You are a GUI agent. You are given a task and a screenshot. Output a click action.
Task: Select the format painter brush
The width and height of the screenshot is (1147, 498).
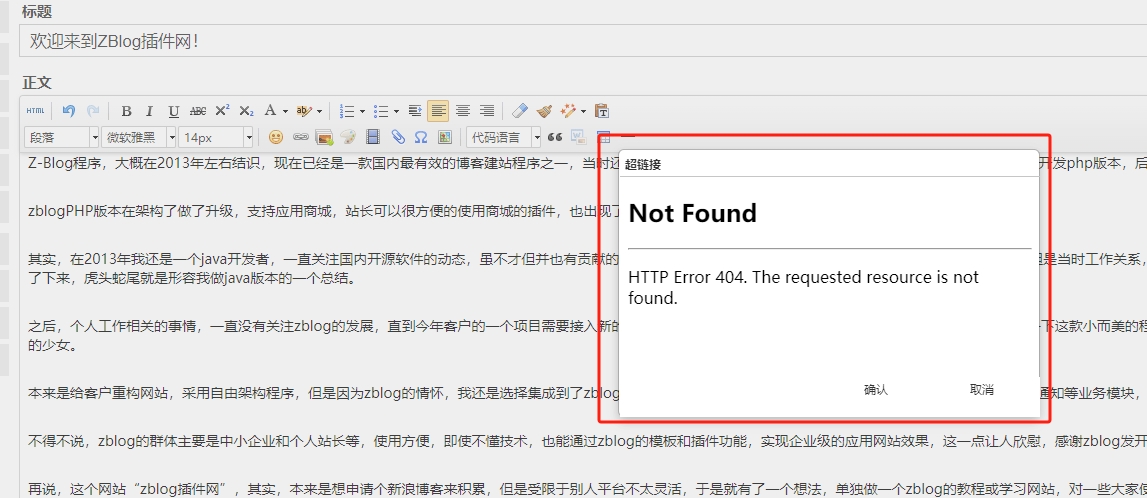(x=544, y=111)
